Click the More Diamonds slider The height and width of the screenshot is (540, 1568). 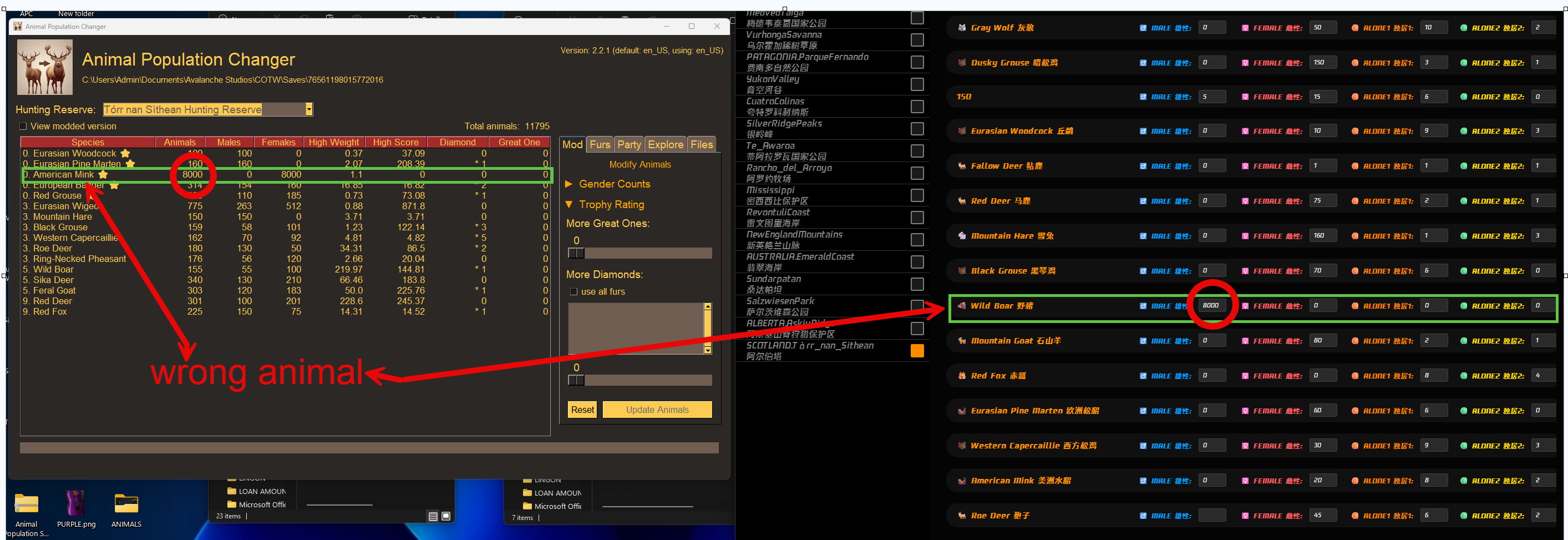(640, 380)
